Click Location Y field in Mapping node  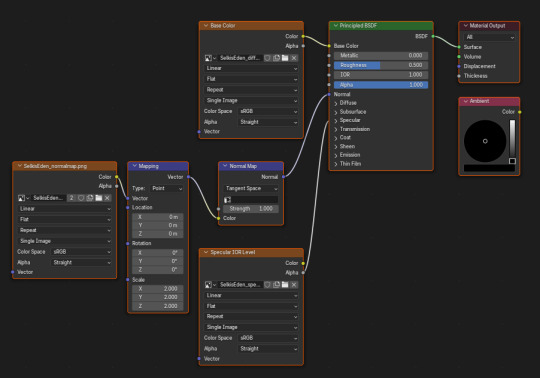pyautogui.click(x=158, y=225)
